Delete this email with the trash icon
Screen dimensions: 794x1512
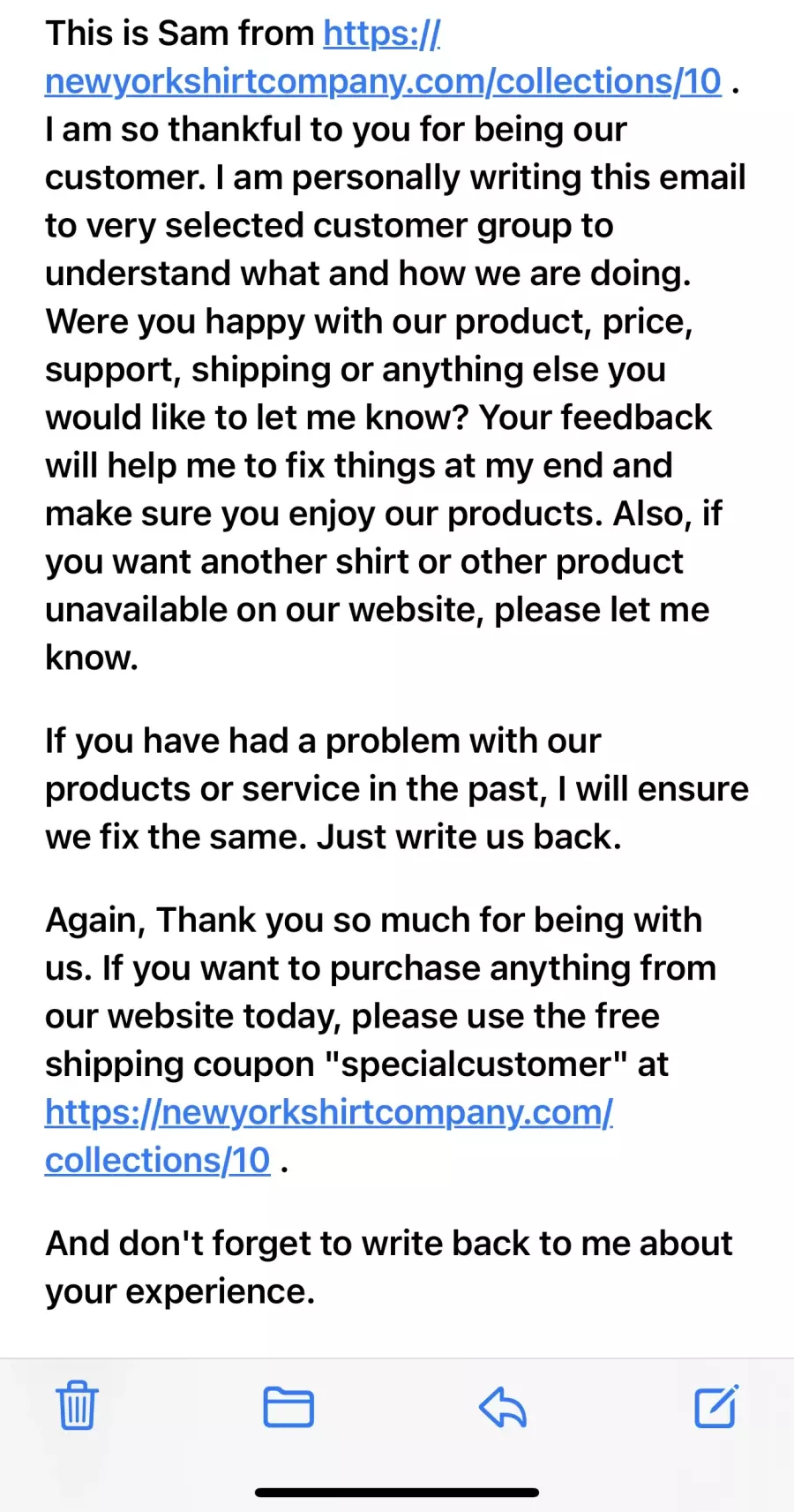pos(77,1405)
